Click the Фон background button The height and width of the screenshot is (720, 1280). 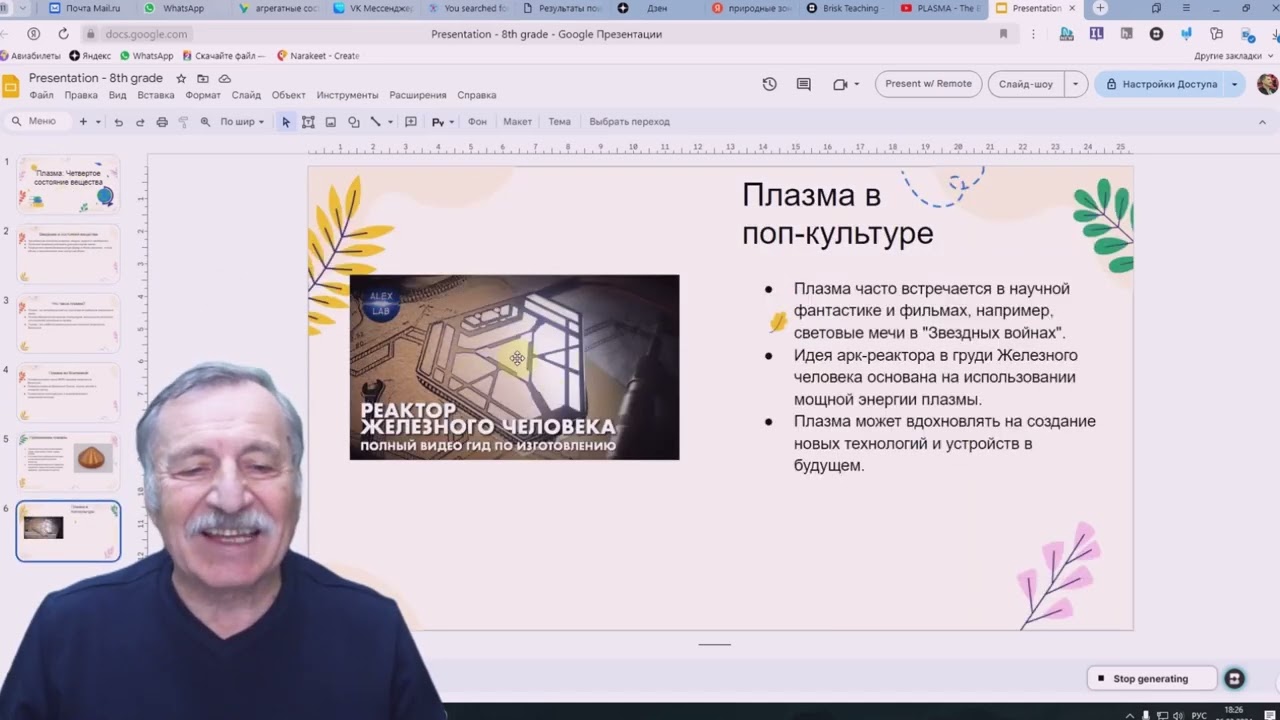tap(477, 122)
